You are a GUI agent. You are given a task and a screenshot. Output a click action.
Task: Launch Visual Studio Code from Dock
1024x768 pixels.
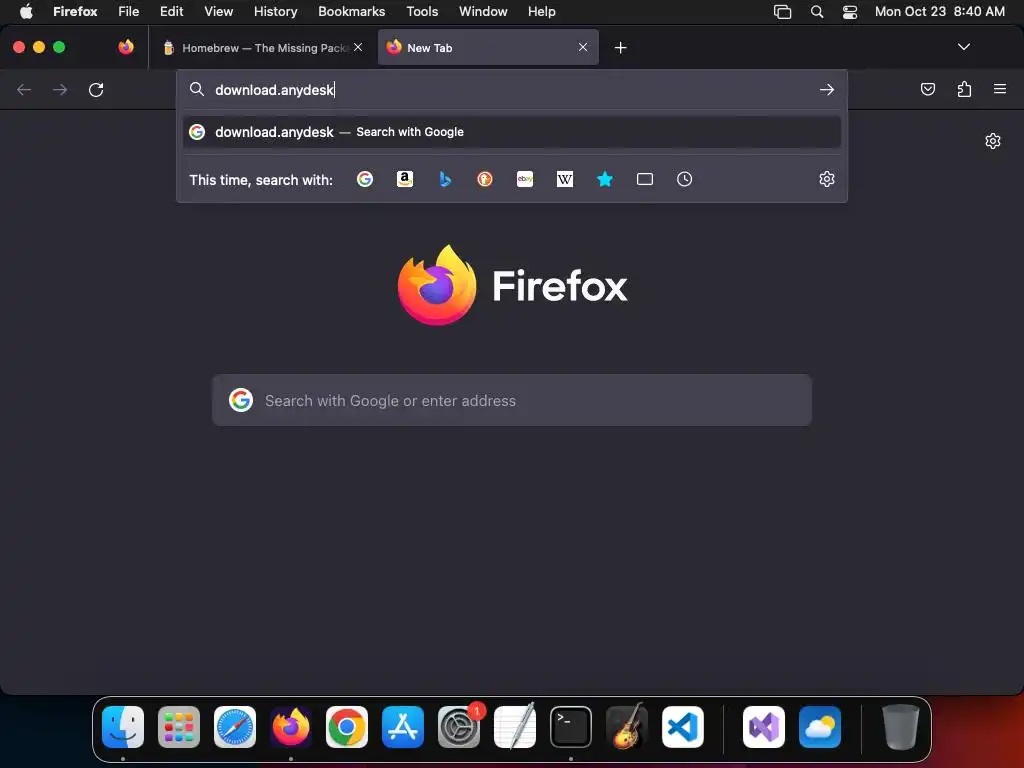point(682,727)
